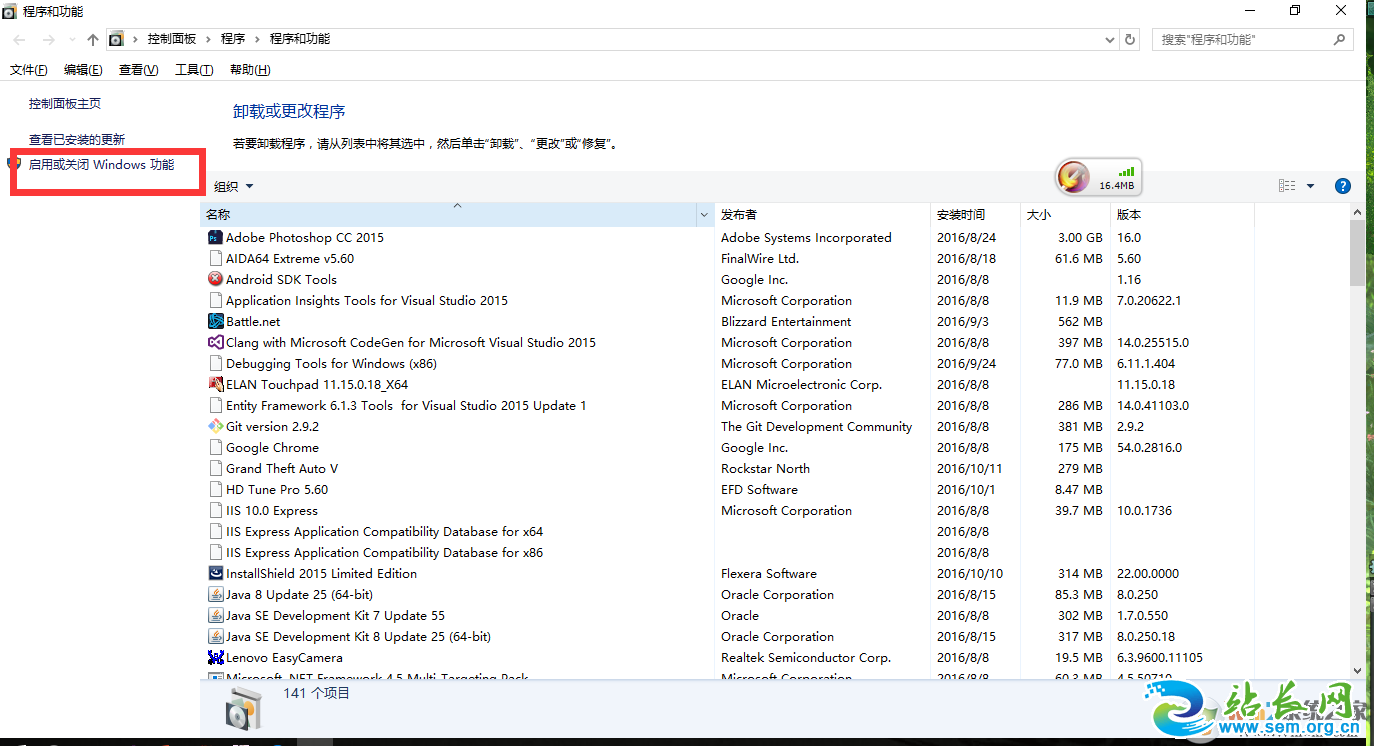The height and width of the screenshot is (746, 1374).
Task: Click the ELAN Touchpad icon
Action: [215, 385]
